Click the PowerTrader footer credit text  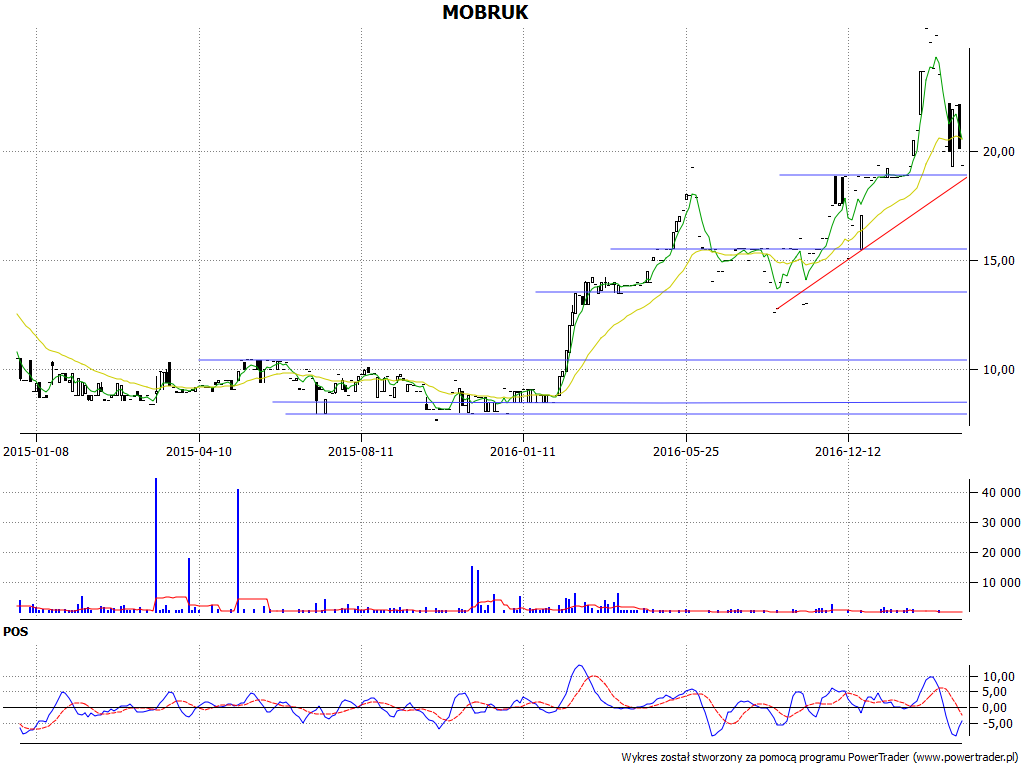[x=820, y=758]
